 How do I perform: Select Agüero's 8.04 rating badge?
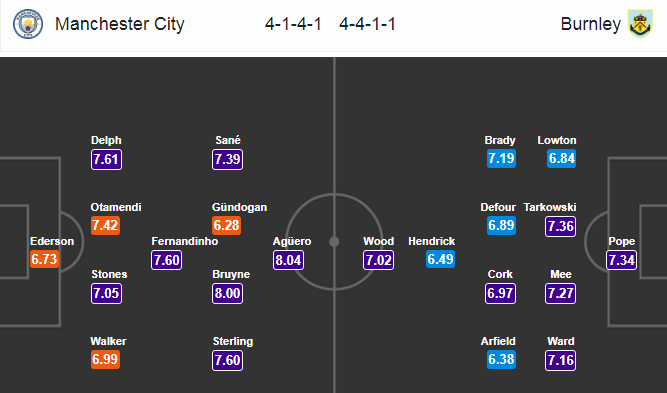point(288,259)
